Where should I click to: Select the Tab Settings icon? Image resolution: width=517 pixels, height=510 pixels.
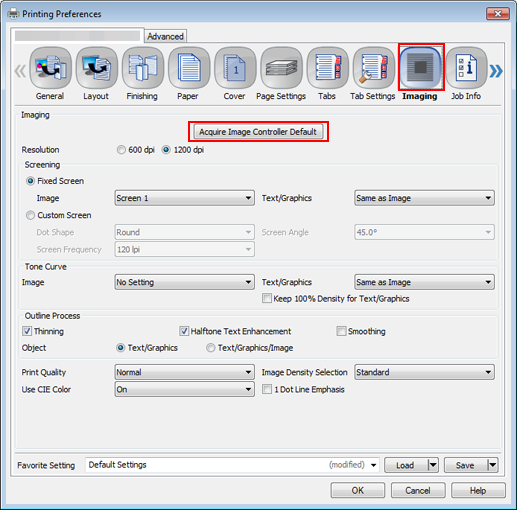(x=374, y=68)
